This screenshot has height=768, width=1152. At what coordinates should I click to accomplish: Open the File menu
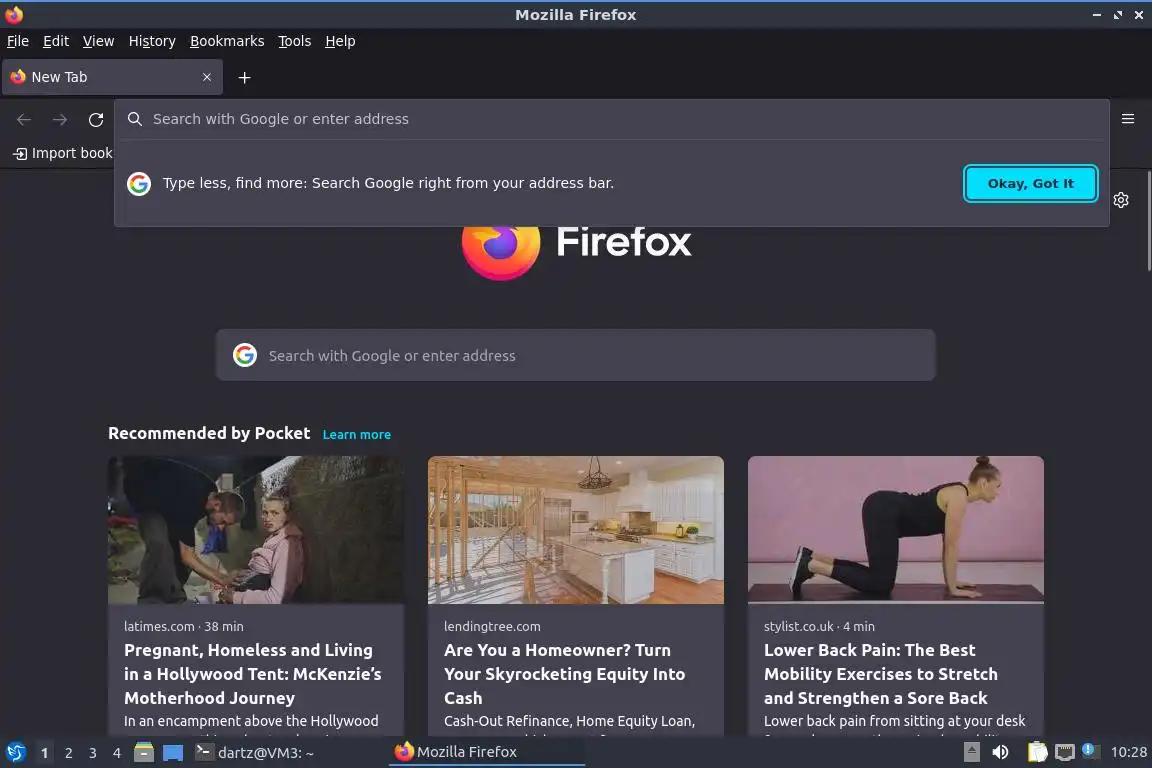(18, 41)
